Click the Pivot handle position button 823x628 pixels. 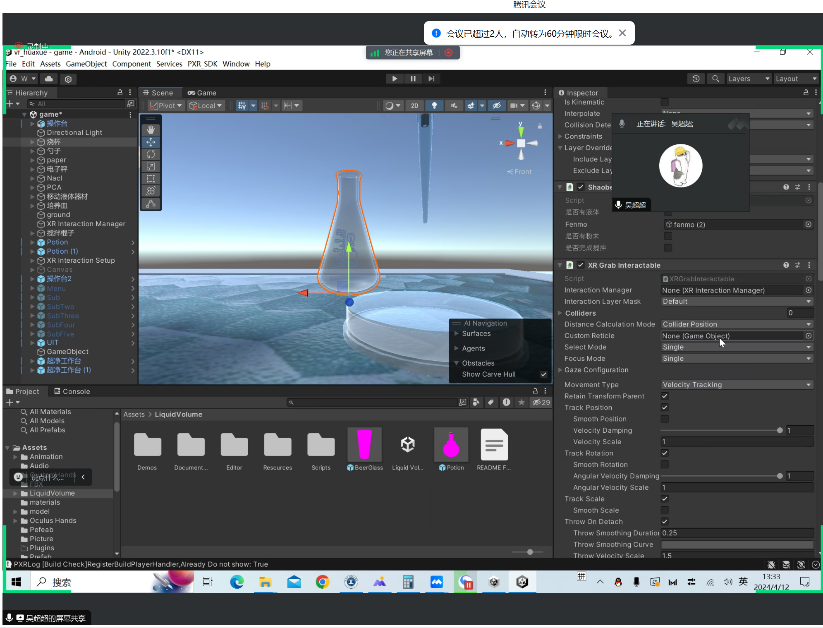166,105
